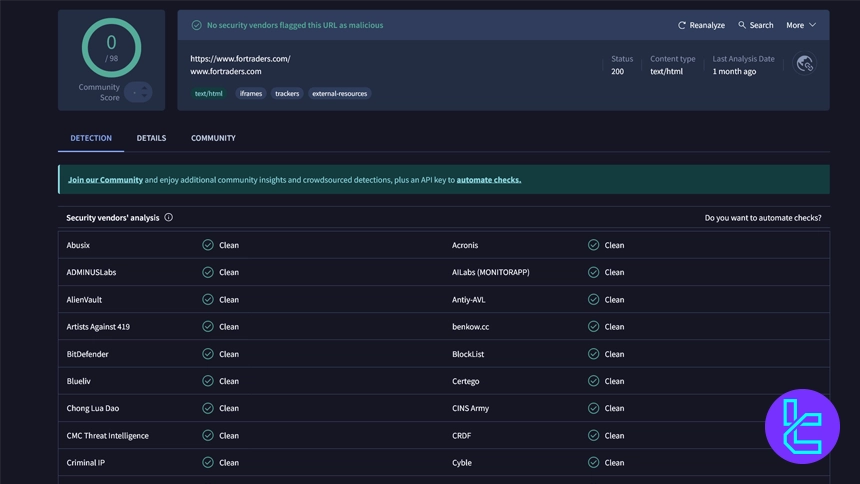The height and width of the screenshot is (484, 860).
Task: Click the AlienVault vendor name
Action: (x=84, y=300)
